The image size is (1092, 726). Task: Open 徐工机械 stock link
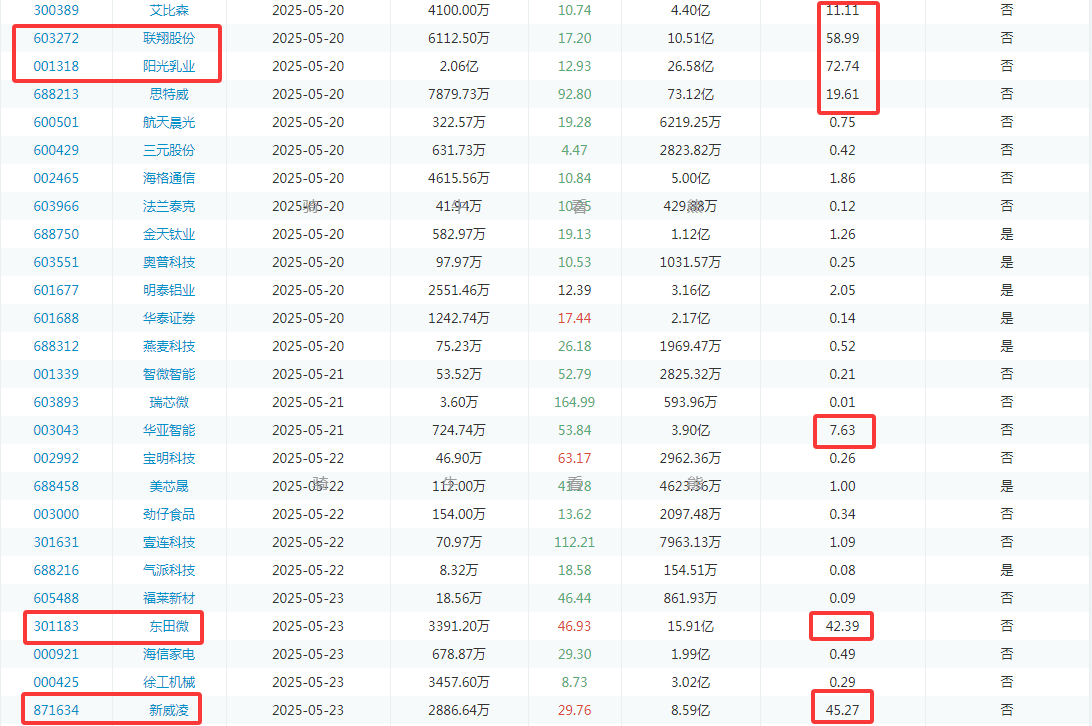(169, 682)
